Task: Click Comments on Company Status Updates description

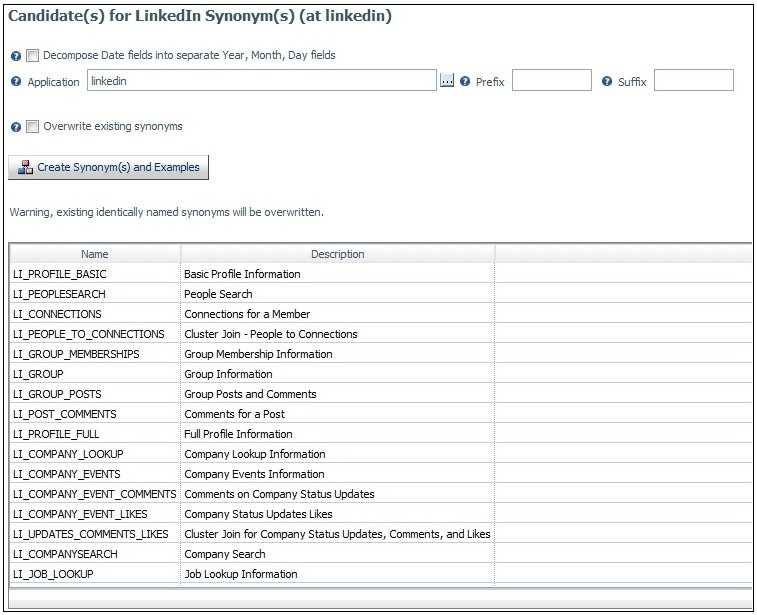Action: pos(280,494)
